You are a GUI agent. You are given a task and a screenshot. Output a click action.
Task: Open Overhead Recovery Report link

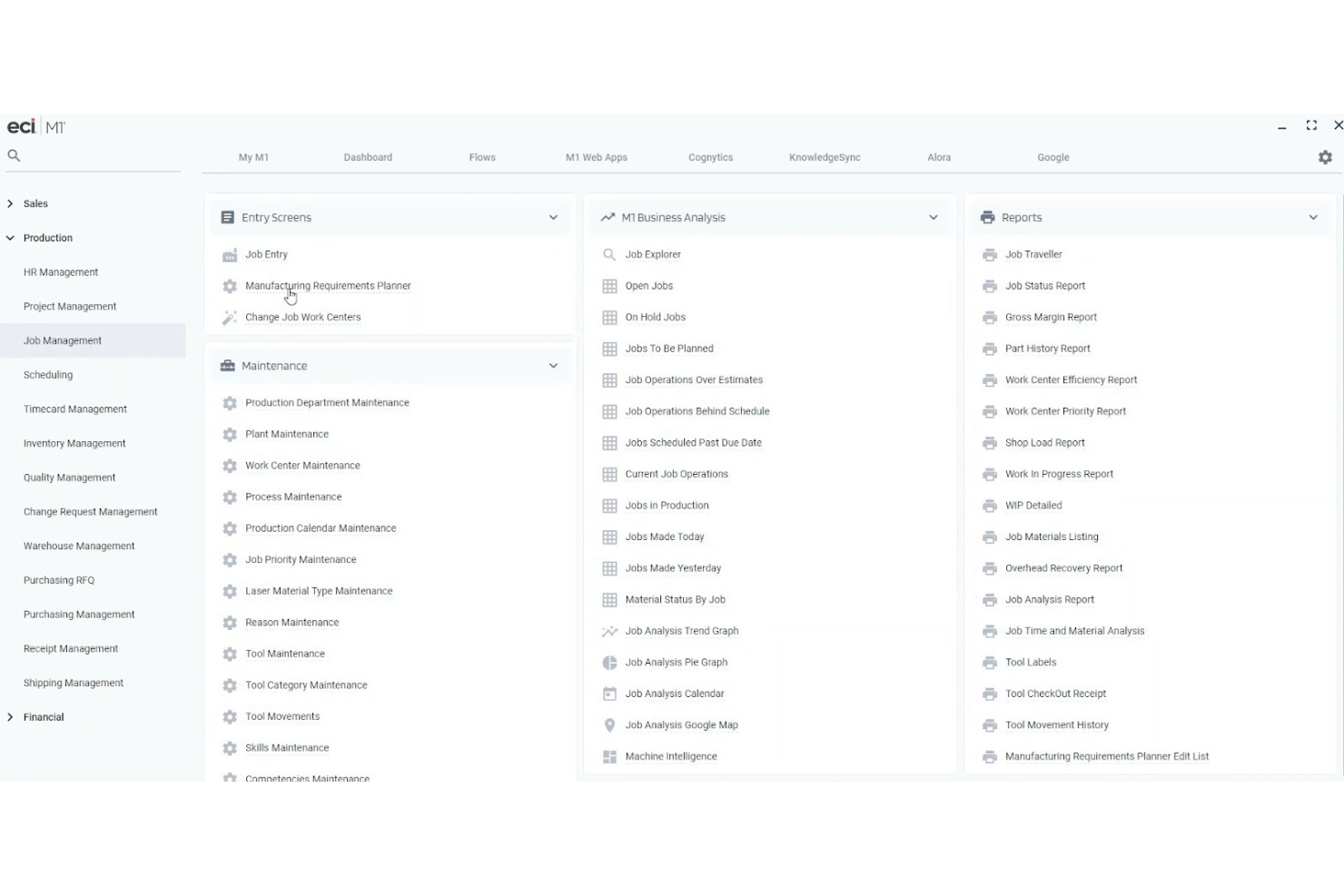point(1063,568)
